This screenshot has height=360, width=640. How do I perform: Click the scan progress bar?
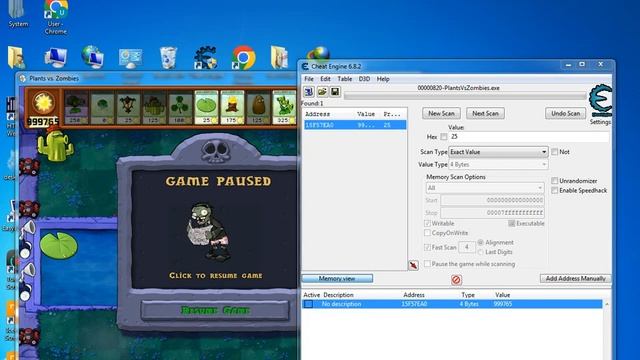point(465,96)
